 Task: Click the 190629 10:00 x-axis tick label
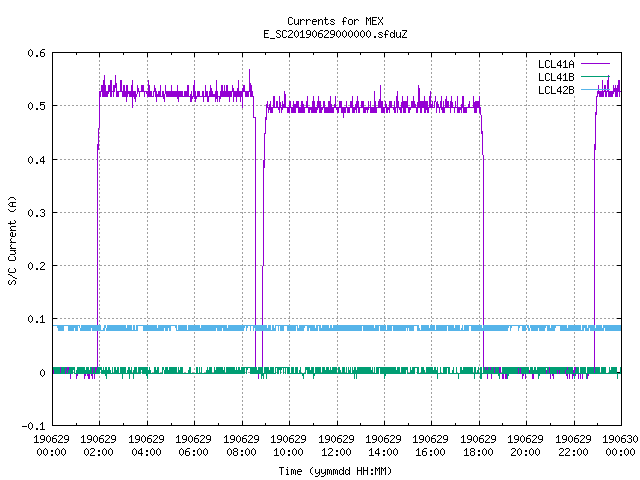[288, 446]
